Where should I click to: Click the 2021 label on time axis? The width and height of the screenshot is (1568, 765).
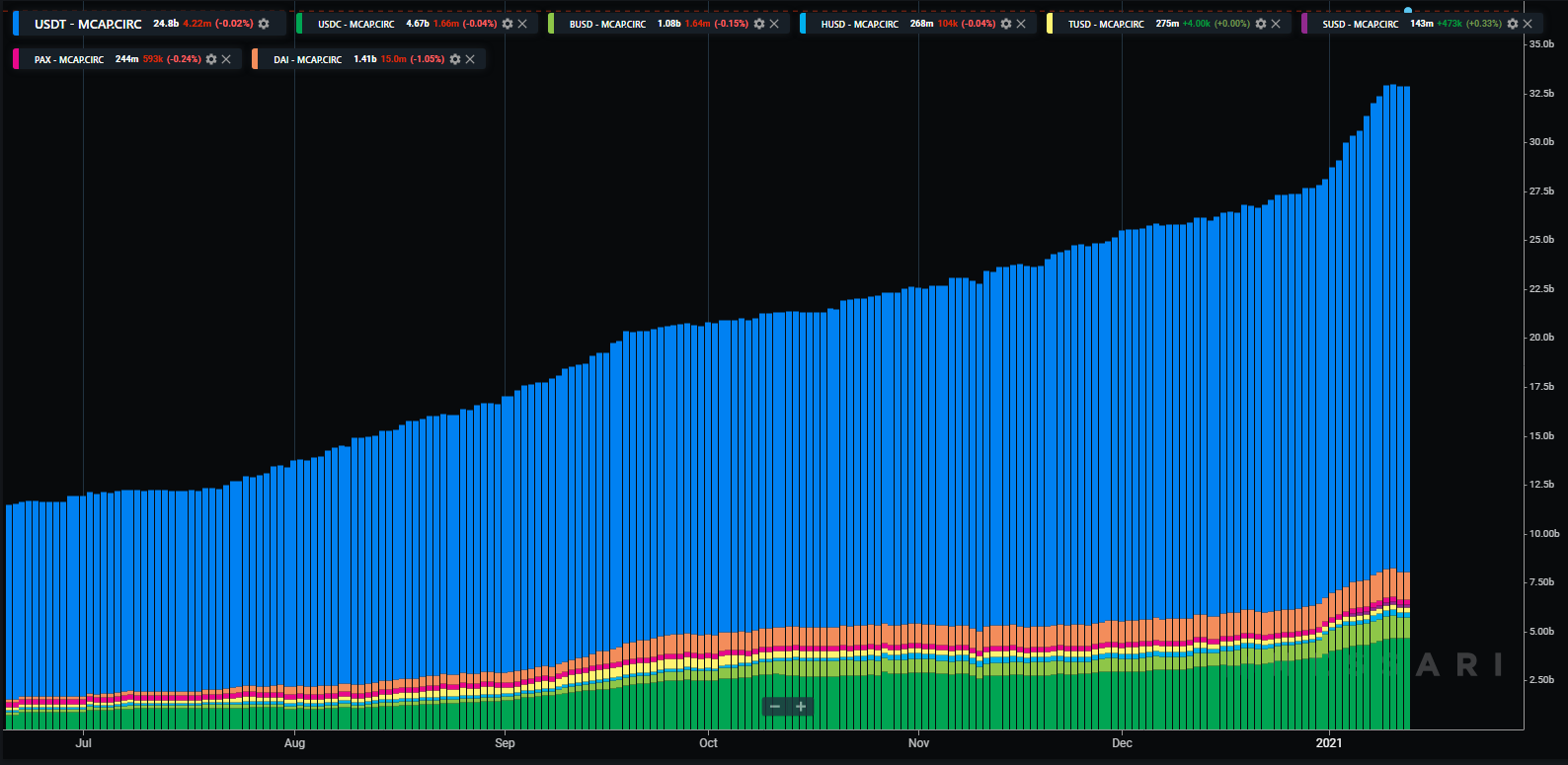[x=1329, y=743]
